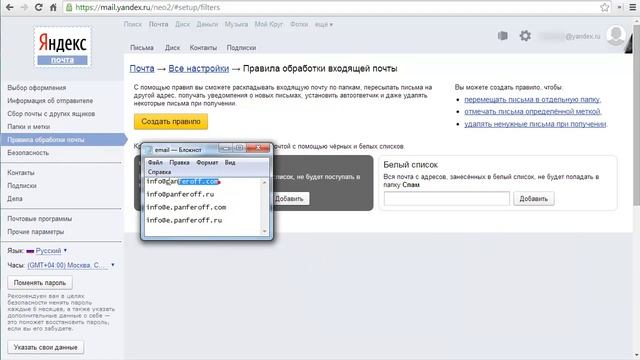Click the account email @yandex.ru
Image resolution: width=640 pixels, height=360 pixels.
(x=570, y=36)
